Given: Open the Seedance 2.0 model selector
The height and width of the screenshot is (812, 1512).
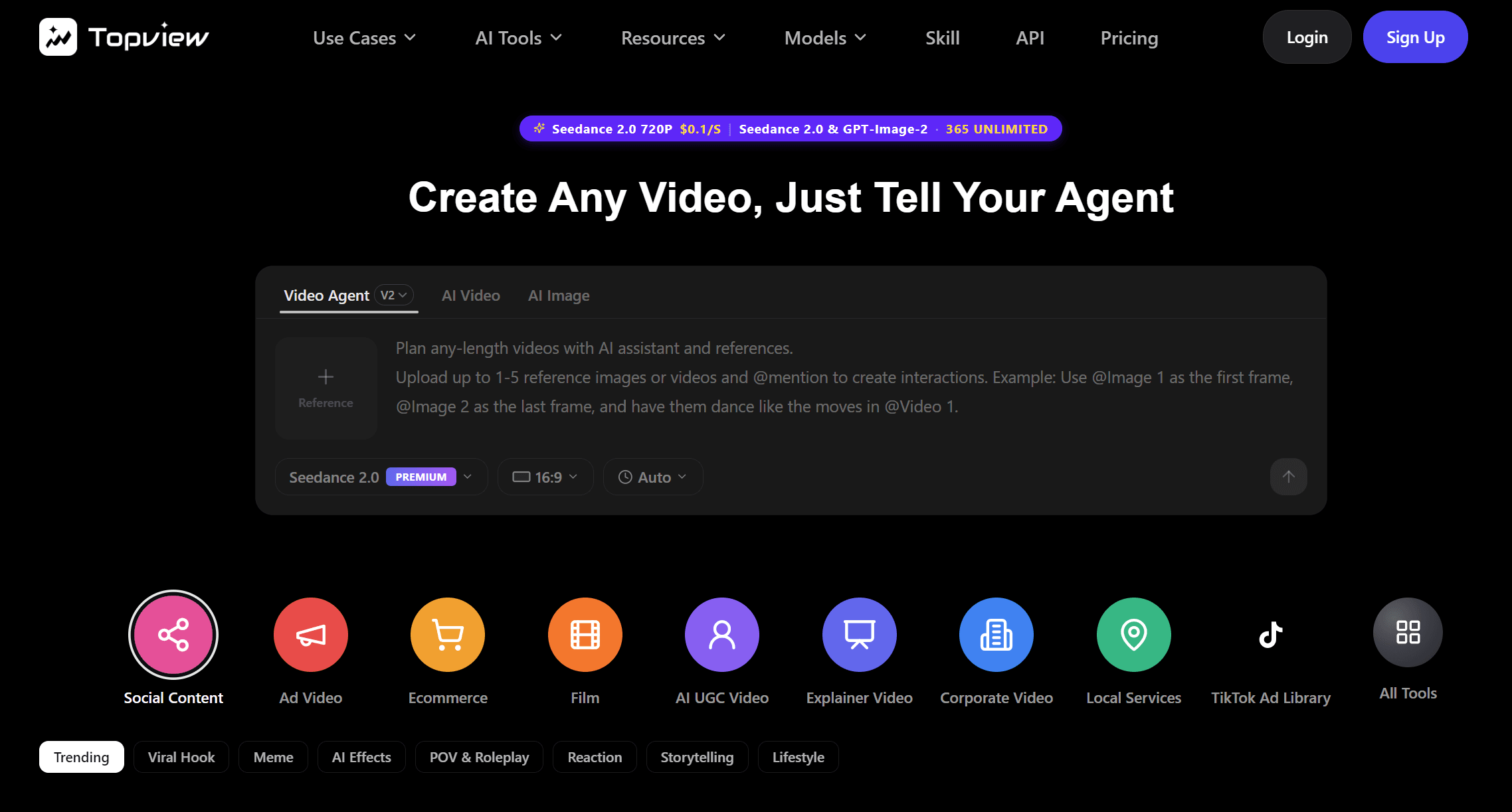Looking at the screenshot, I should (x=381, y=477).
